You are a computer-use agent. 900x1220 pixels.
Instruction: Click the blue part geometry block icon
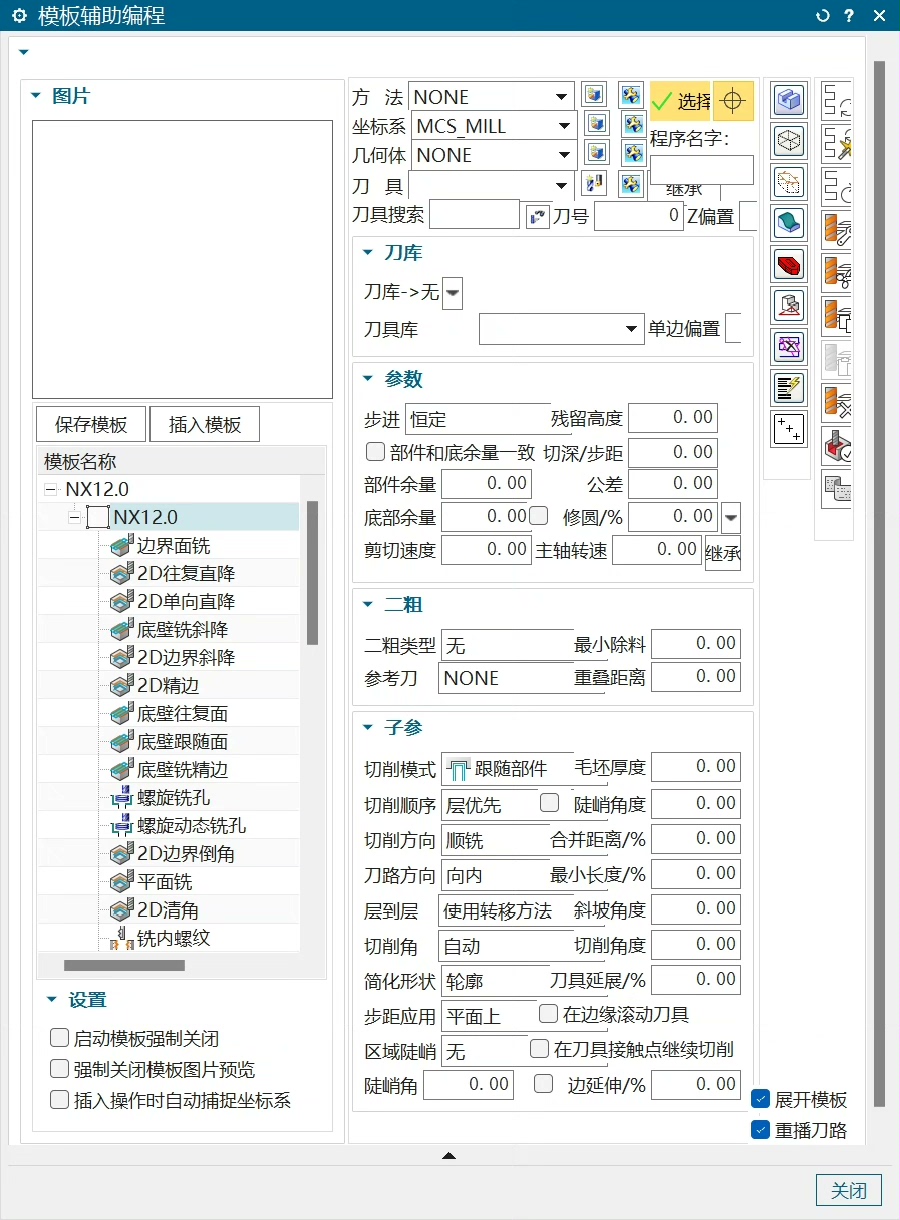coord(790,100)
